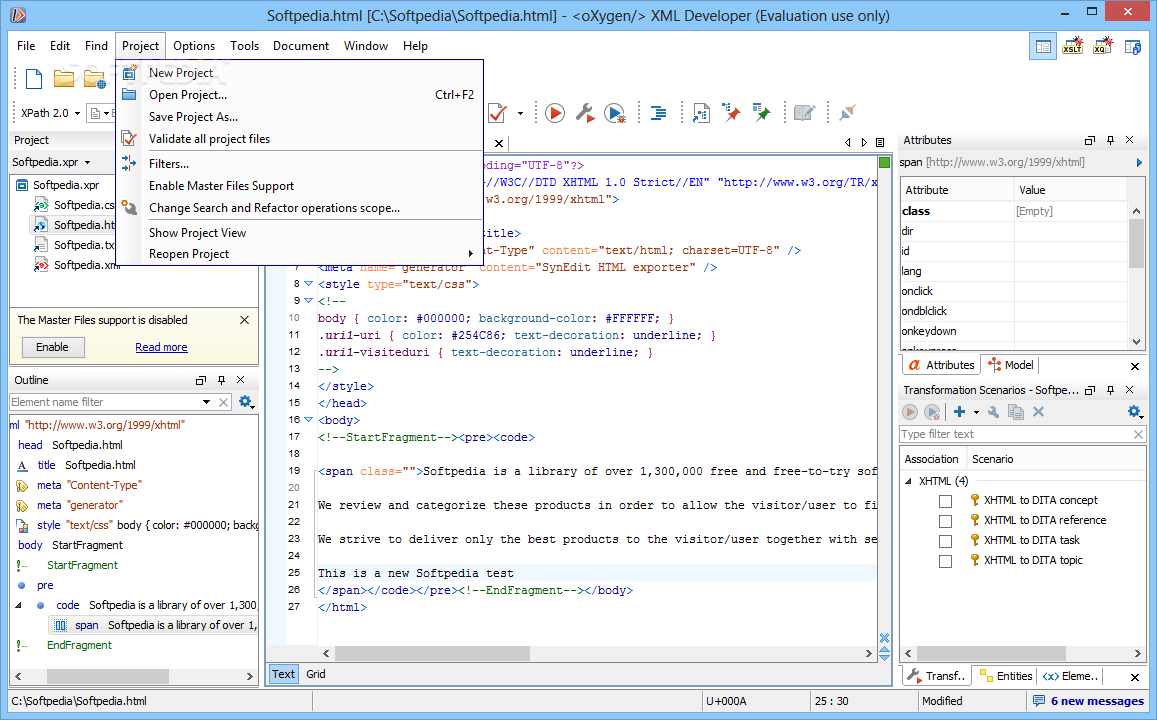
Task: Collapse the code node in Outline
Action: click(x=18, y=605)
